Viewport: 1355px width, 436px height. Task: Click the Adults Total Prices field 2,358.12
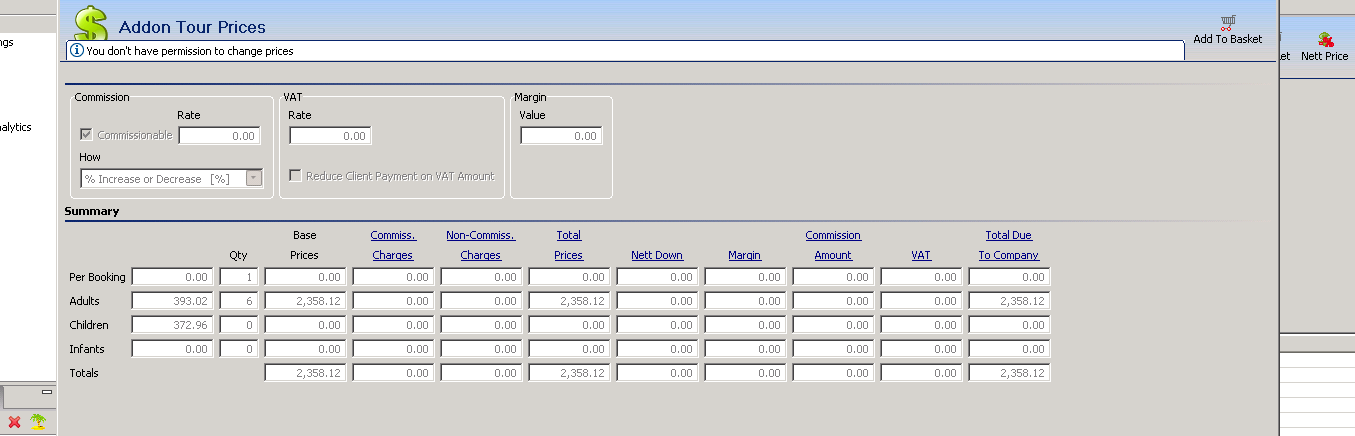click(569, 301)
